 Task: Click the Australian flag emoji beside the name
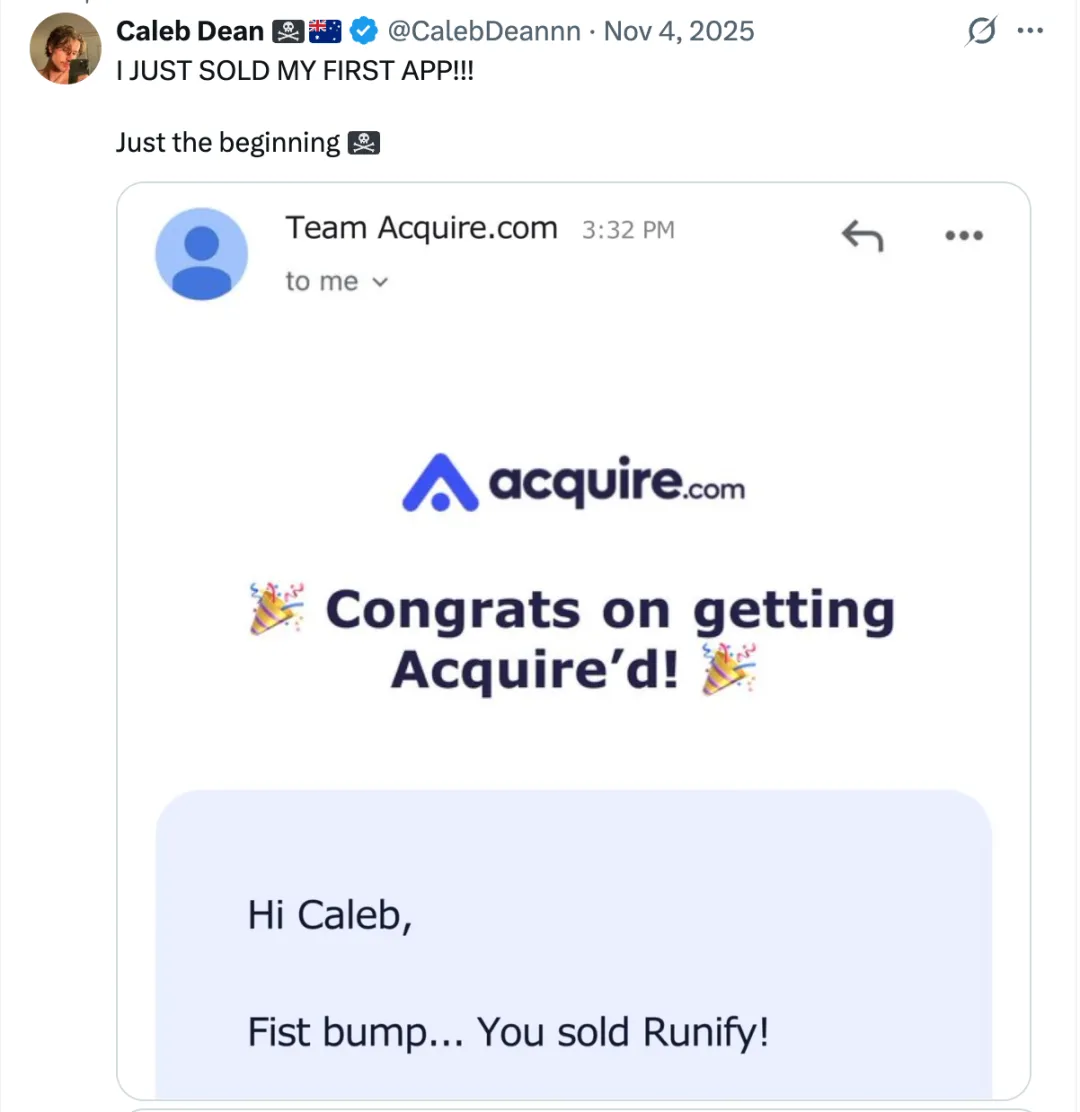click(325, 32)
